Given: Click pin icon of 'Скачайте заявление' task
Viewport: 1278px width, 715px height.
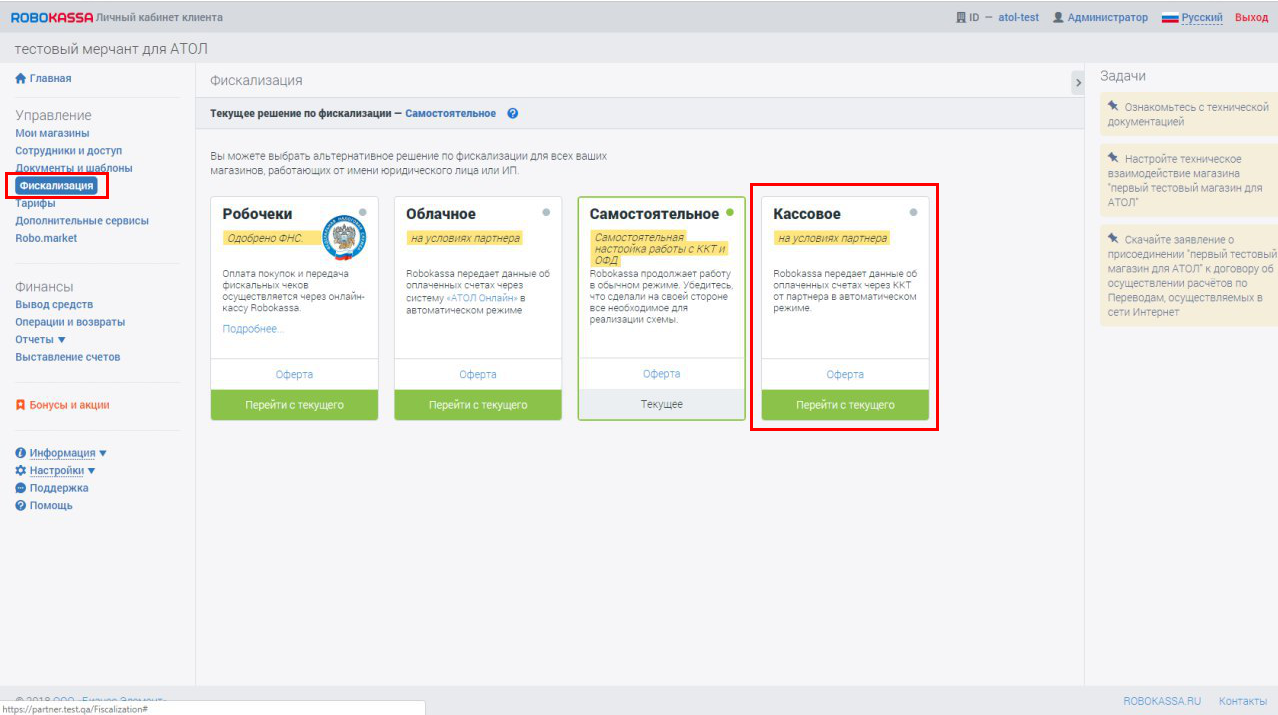Looking at the screenshot, I should click(x=1114, y=238).
